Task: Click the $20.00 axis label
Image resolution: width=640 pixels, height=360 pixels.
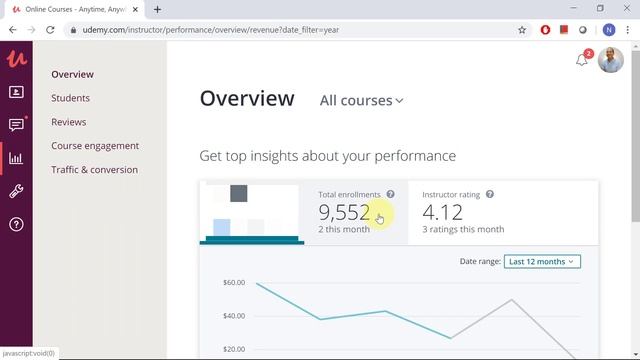Action: (234, 349)
